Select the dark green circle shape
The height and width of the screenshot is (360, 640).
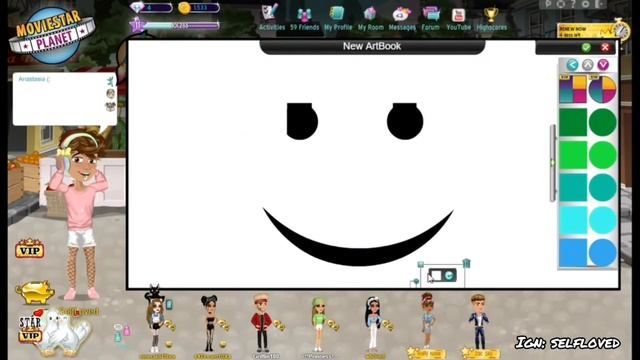[x=602, y=122]
